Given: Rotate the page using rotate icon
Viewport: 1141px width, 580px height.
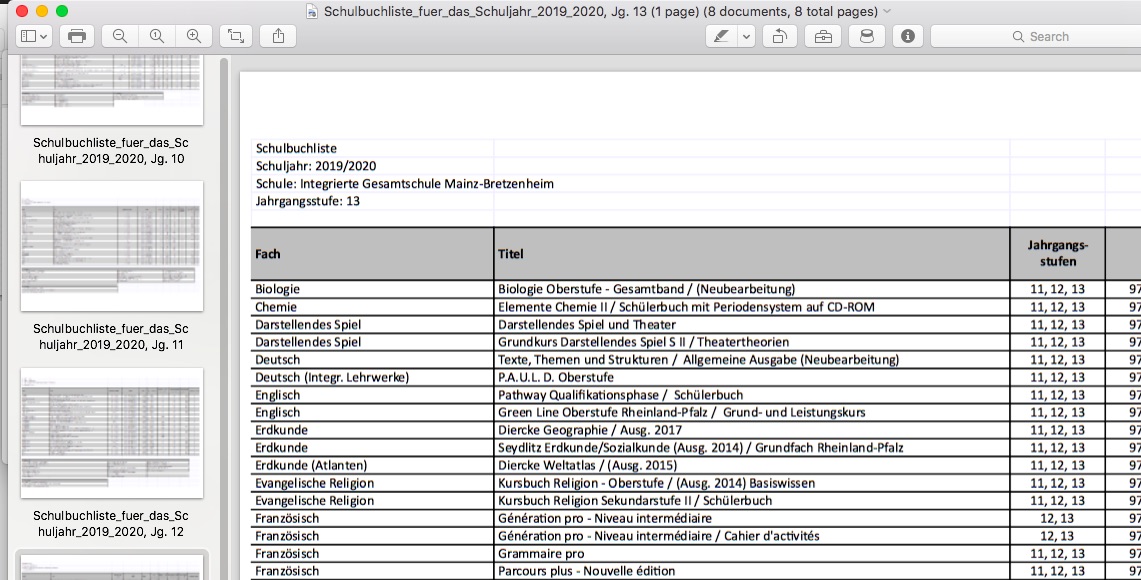Looking at the screenshot, I should tap(779, 36).
